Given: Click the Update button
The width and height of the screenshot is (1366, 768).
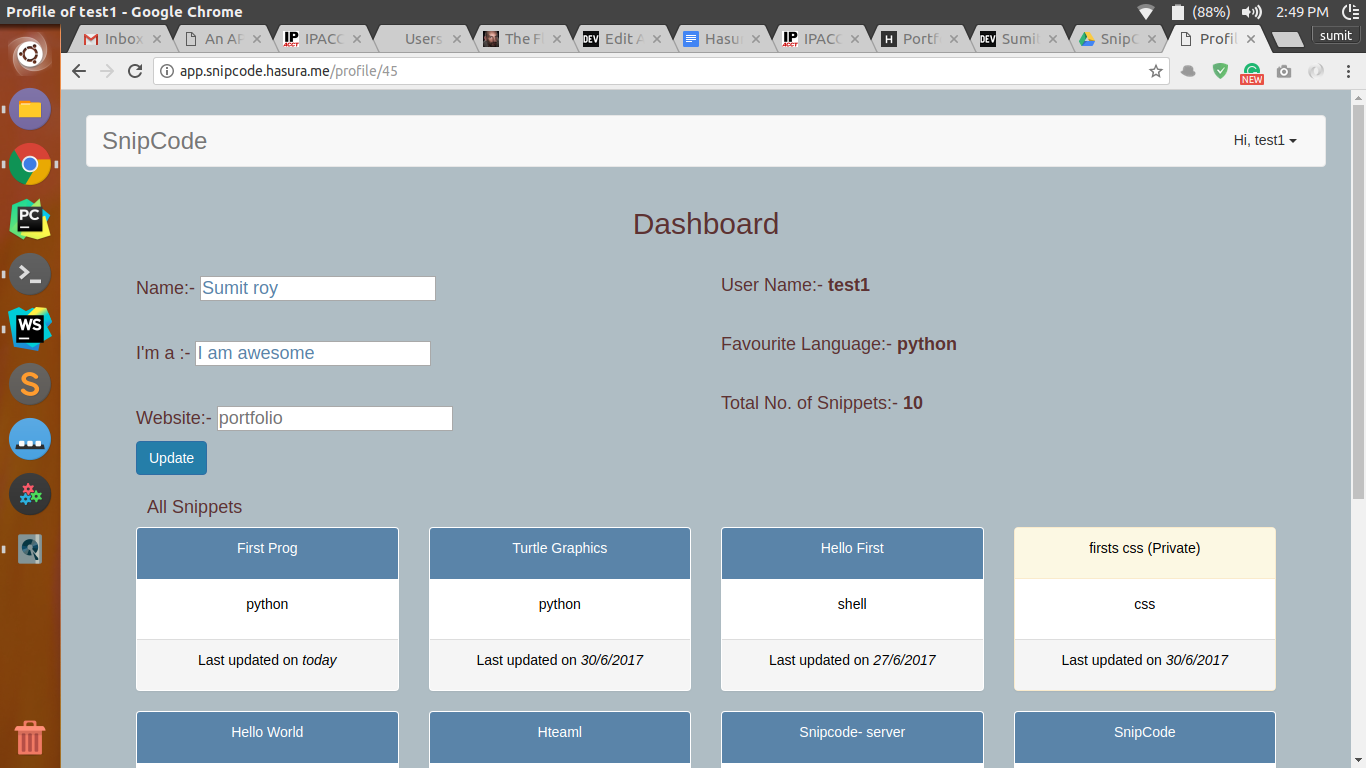Looking at the screenshot, I should pos(171,458).
